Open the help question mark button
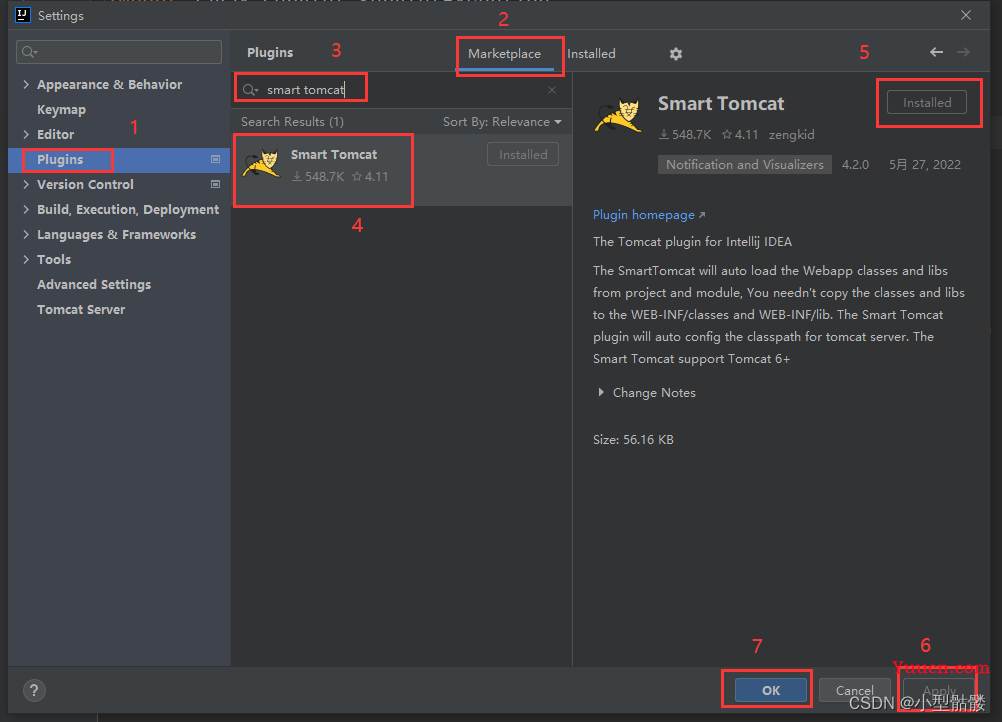 coord(34,690)
